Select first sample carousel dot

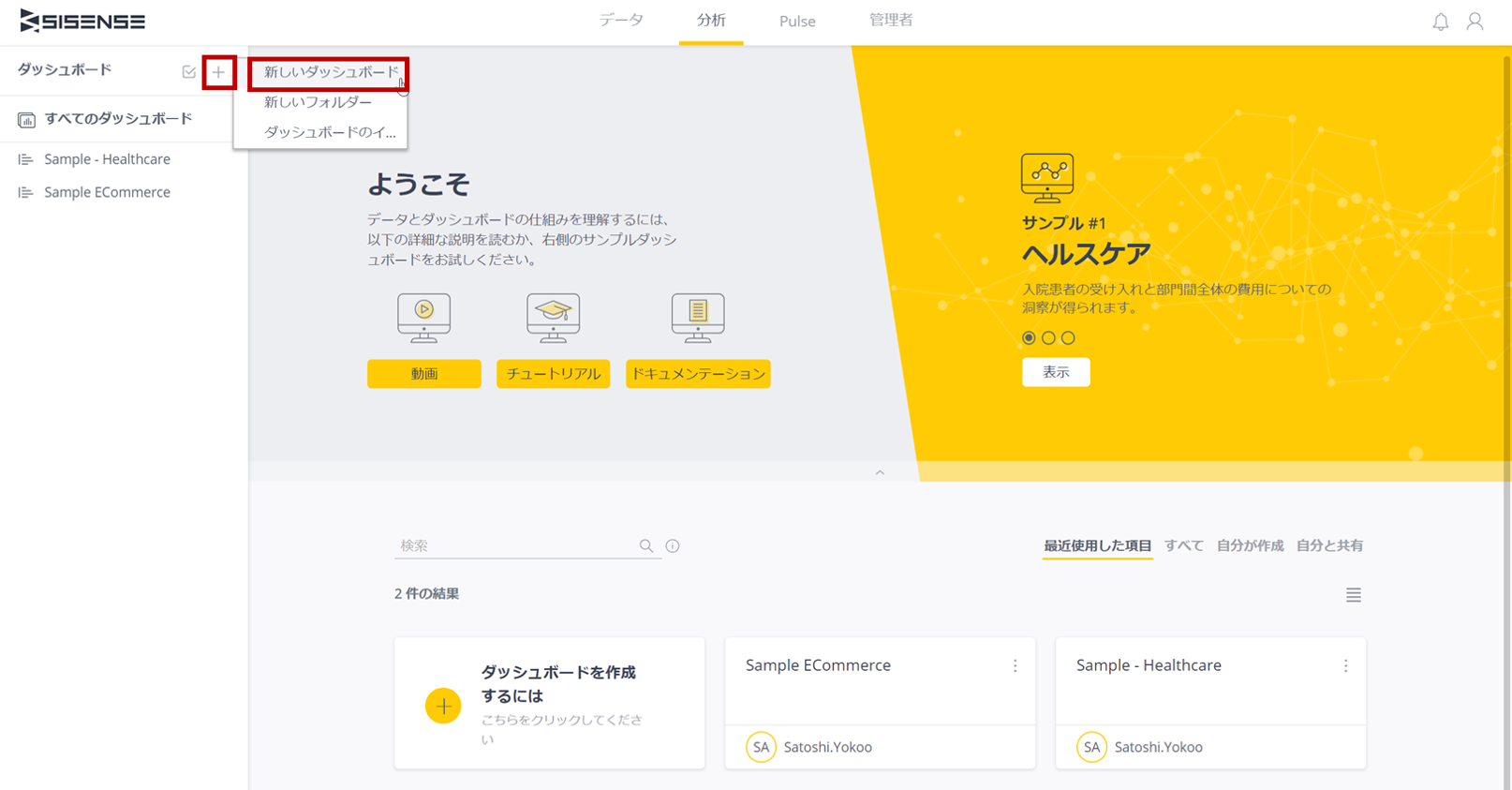pyautogui.click(x=1029, y=337)
